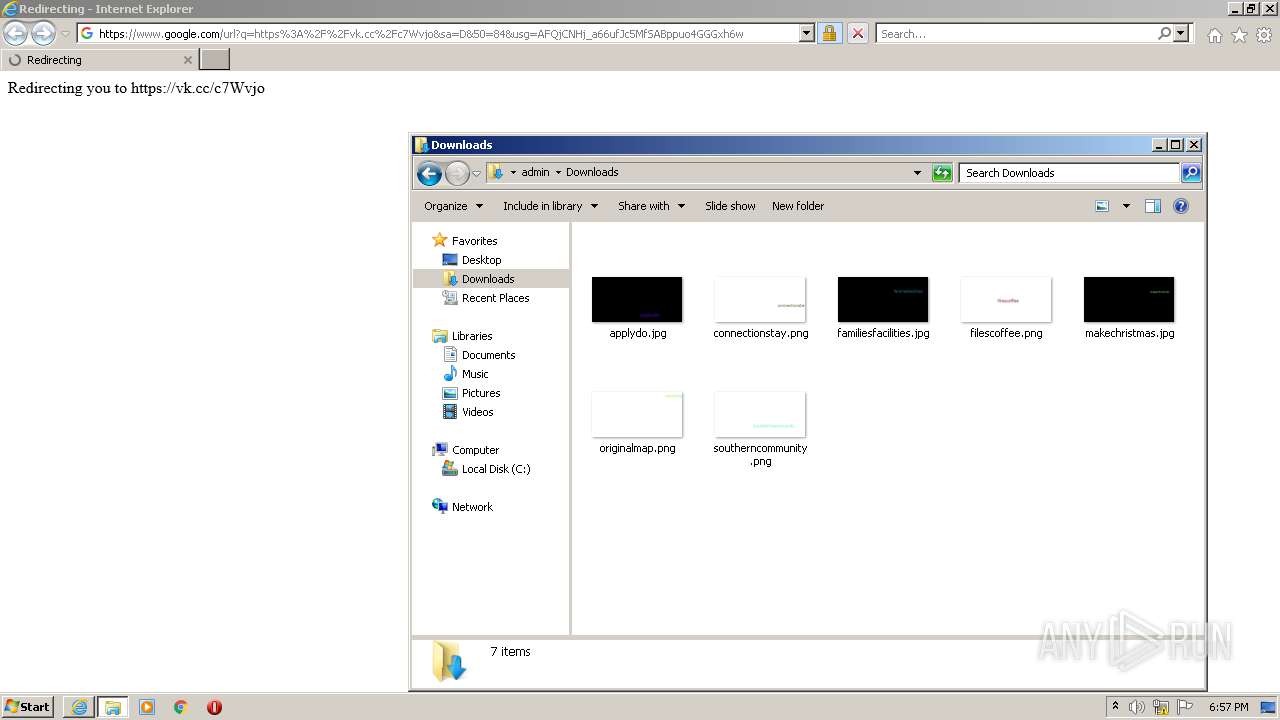Click the security lock icon in address bar

click(829, 33)
